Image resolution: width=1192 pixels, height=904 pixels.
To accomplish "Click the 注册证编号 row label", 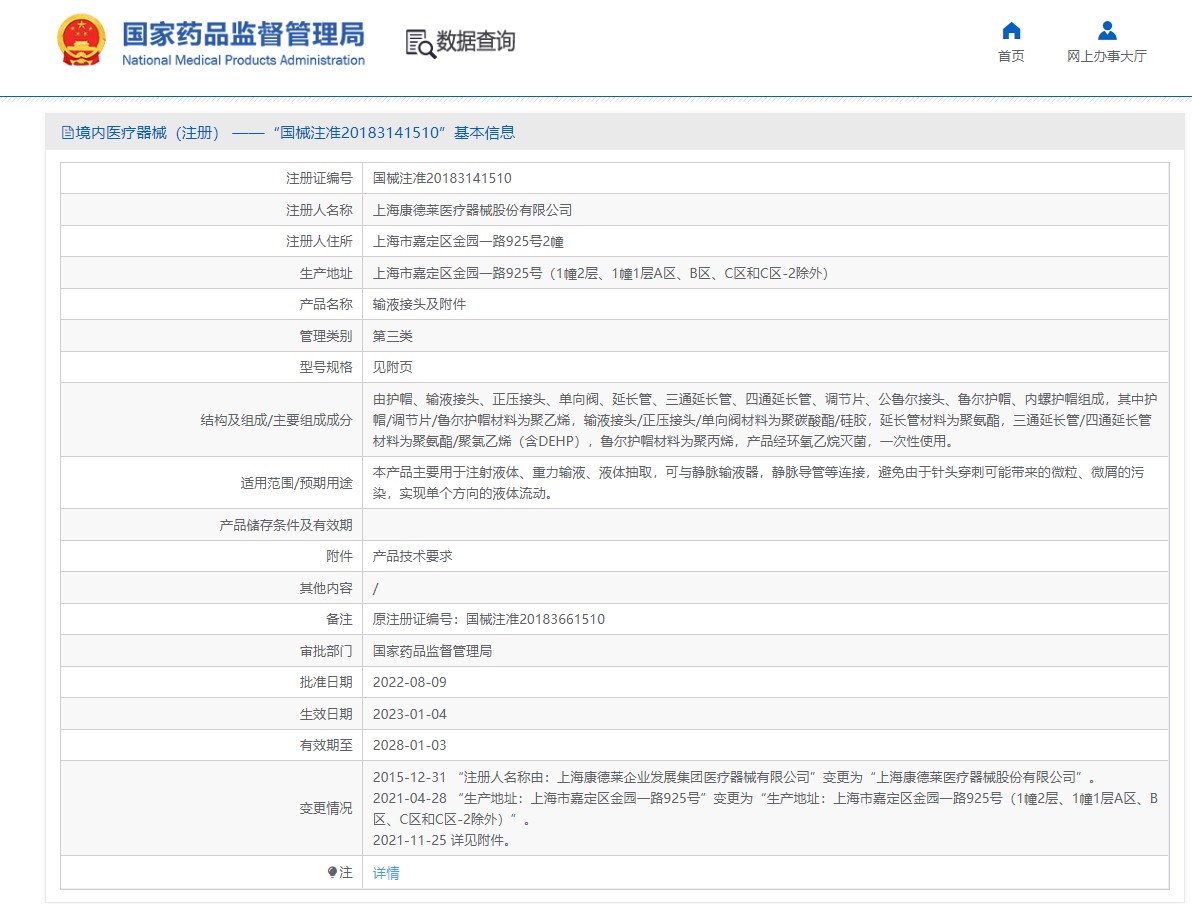I will (x=319, y=179).
